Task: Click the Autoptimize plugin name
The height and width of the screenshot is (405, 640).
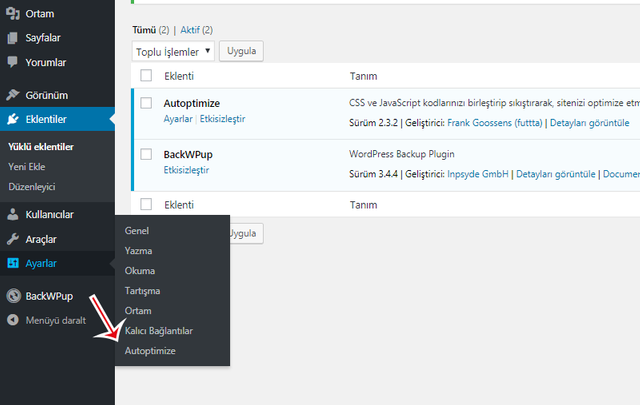Action: (x=191, y=103)
